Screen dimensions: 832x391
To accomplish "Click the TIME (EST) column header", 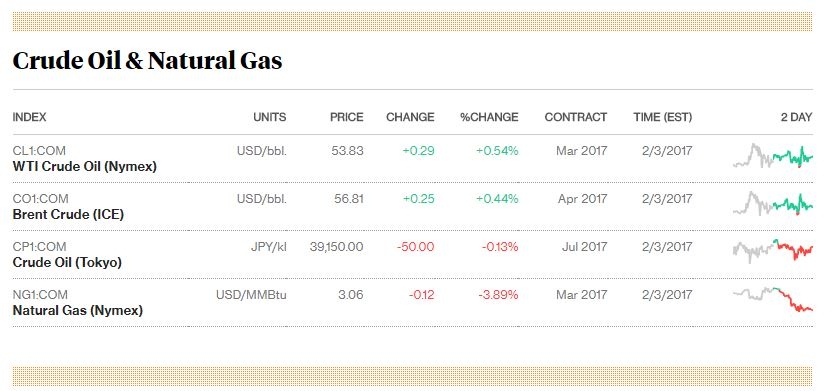I will [663, 117].
